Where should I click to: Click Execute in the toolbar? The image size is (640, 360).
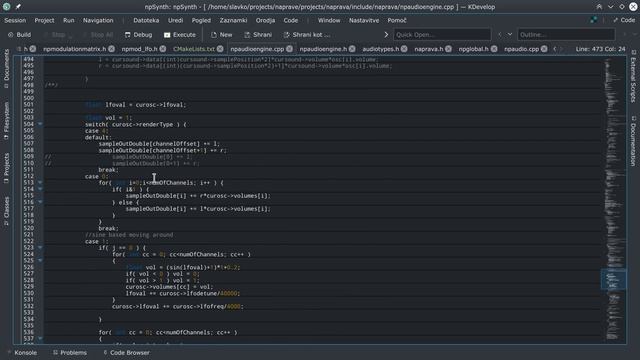coord(180,35)
